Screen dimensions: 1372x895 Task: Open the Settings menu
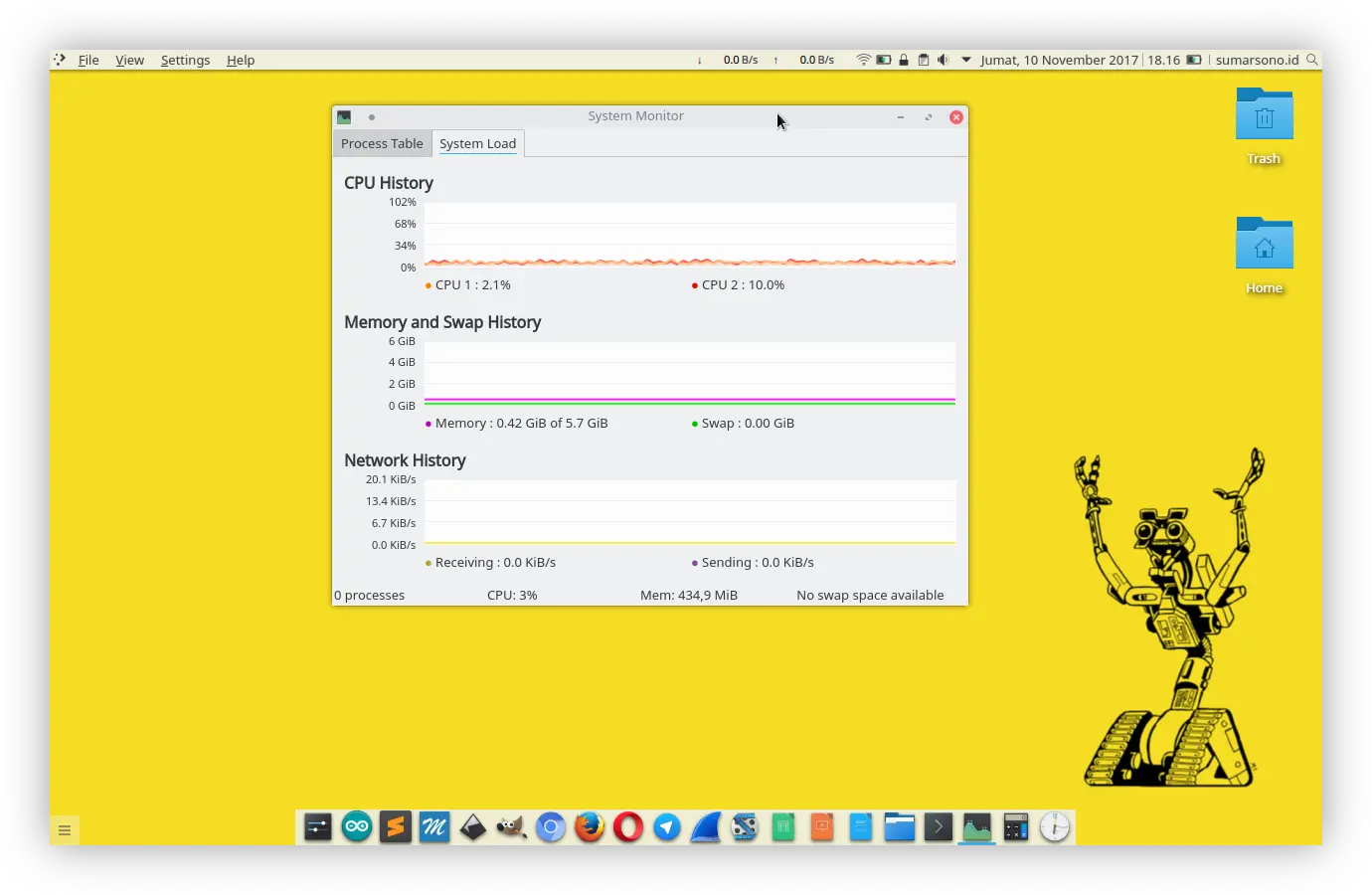click(185, 60)
